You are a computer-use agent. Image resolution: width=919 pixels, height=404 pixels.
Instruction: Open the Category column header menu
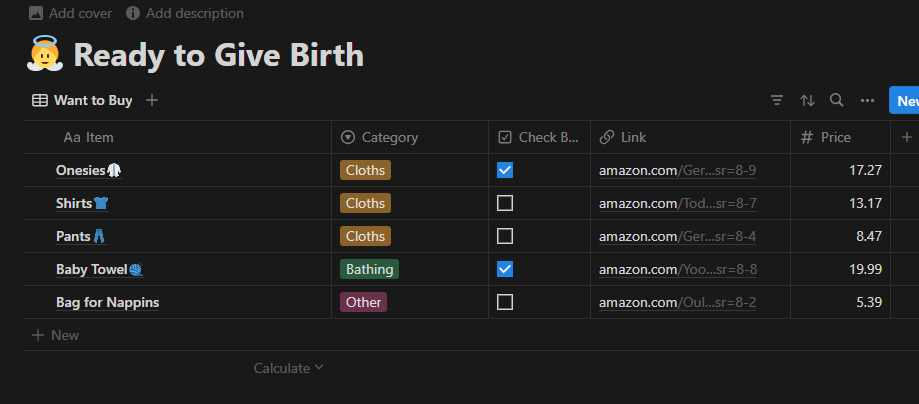pyautogui.click(x=389, y=137)
